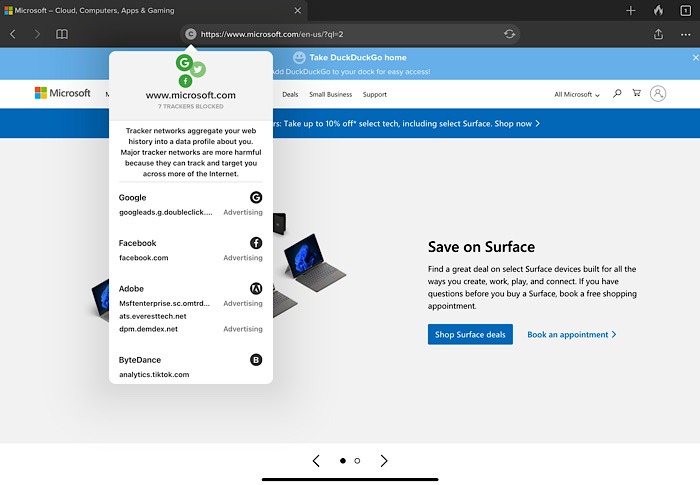Viewport: 700px width, 485px height.
Task: Click Take DuckDuckGo home banner text
Action: (358, 57)
